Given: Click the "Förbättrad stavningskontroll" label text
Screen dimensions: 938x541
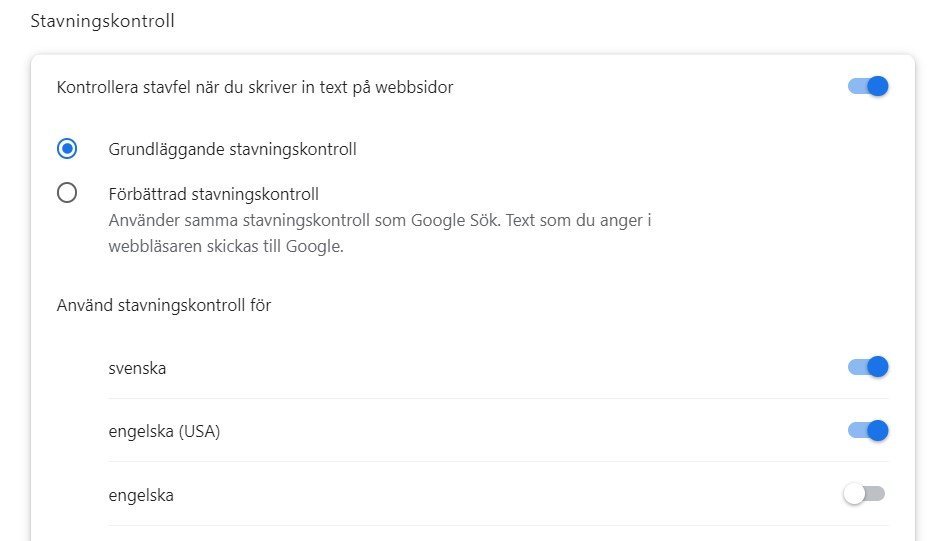Looking at the screenshot, I should 213,194.
